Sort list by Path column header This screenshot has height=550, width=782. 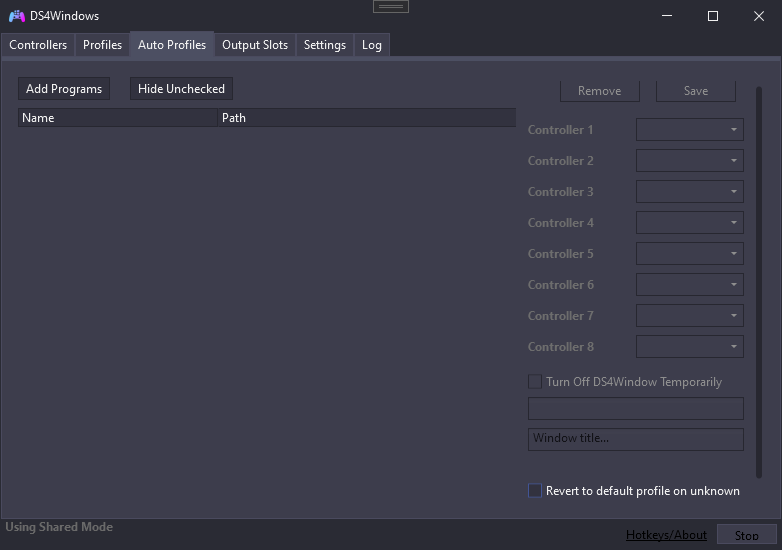coord(367,118)
